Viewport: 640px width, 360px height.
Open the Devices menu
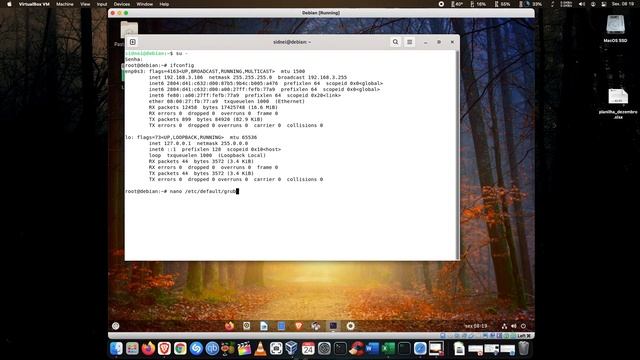(122, 4)
